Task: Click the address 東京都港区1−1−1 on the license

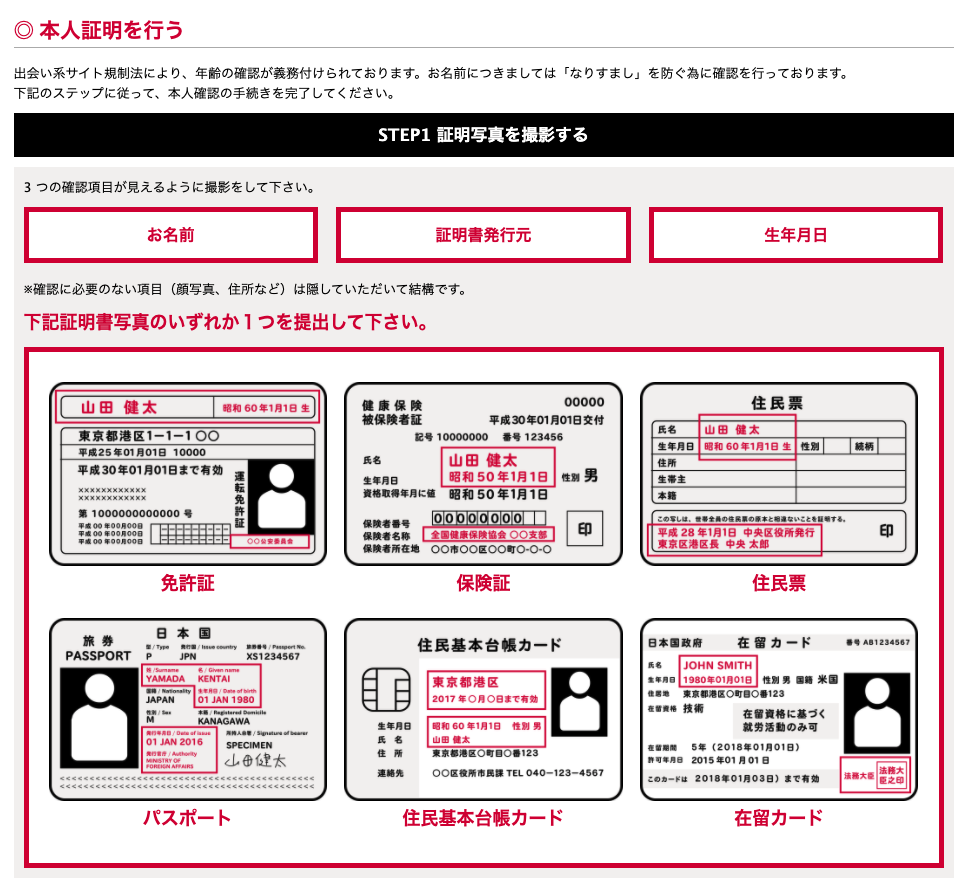Action: tap(148, 436)
